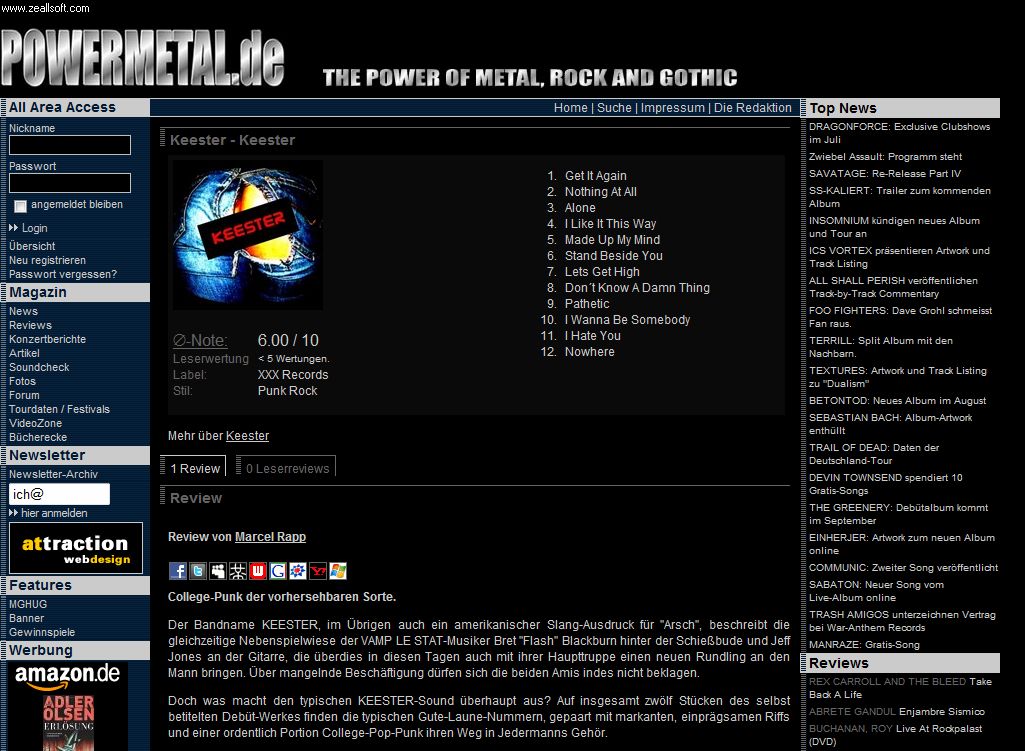Open Suche in the top navigation
Image resolution: width=1025 pixels, height=751 pixels.
(x=614, y=108)
